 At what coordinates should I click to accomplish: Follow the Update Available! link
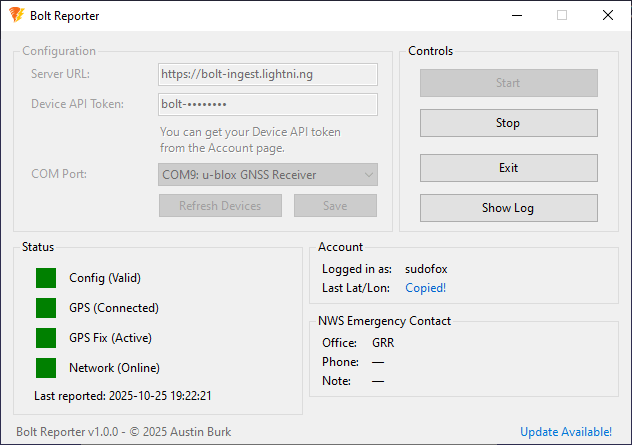pos(566,432)
